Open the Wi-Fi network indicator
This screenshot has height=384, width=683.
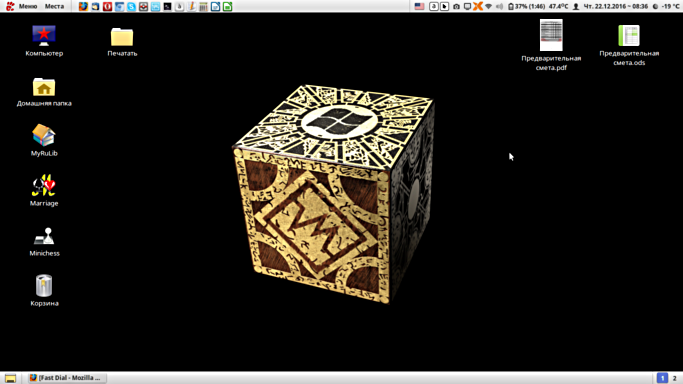tap(489, 7)
